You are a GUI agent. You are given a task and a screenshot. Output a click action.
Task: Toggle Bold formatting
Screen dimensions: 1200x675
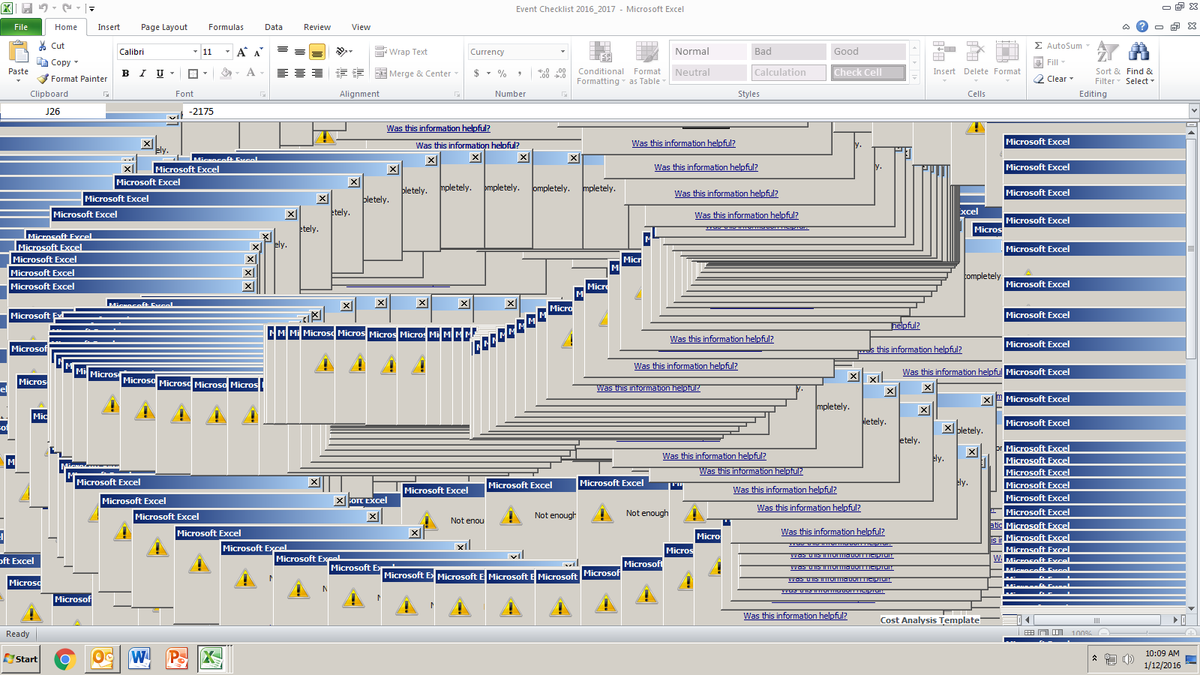[126, 73]
